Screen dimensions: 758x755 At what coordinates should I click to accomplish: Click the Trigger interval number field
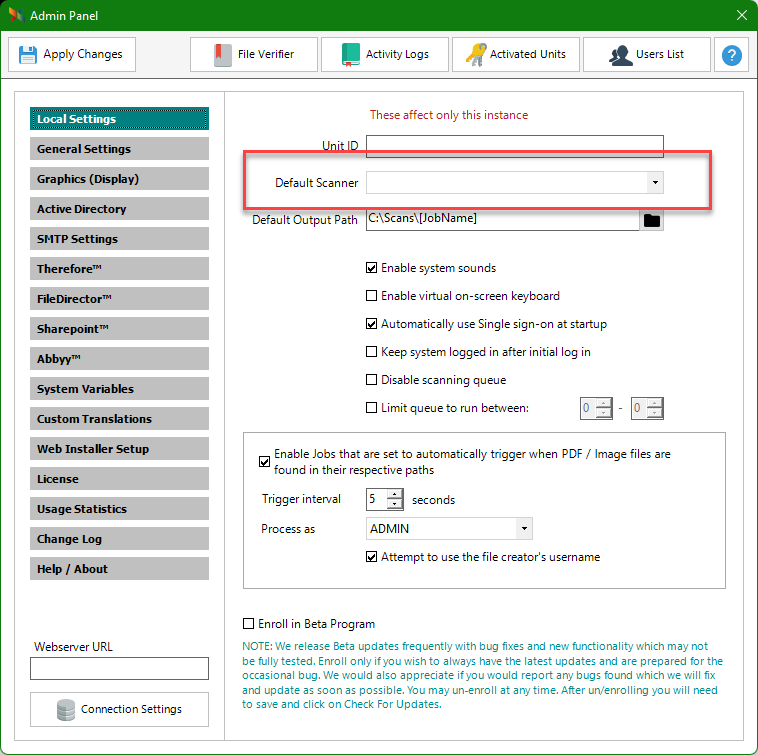point(377,499)
